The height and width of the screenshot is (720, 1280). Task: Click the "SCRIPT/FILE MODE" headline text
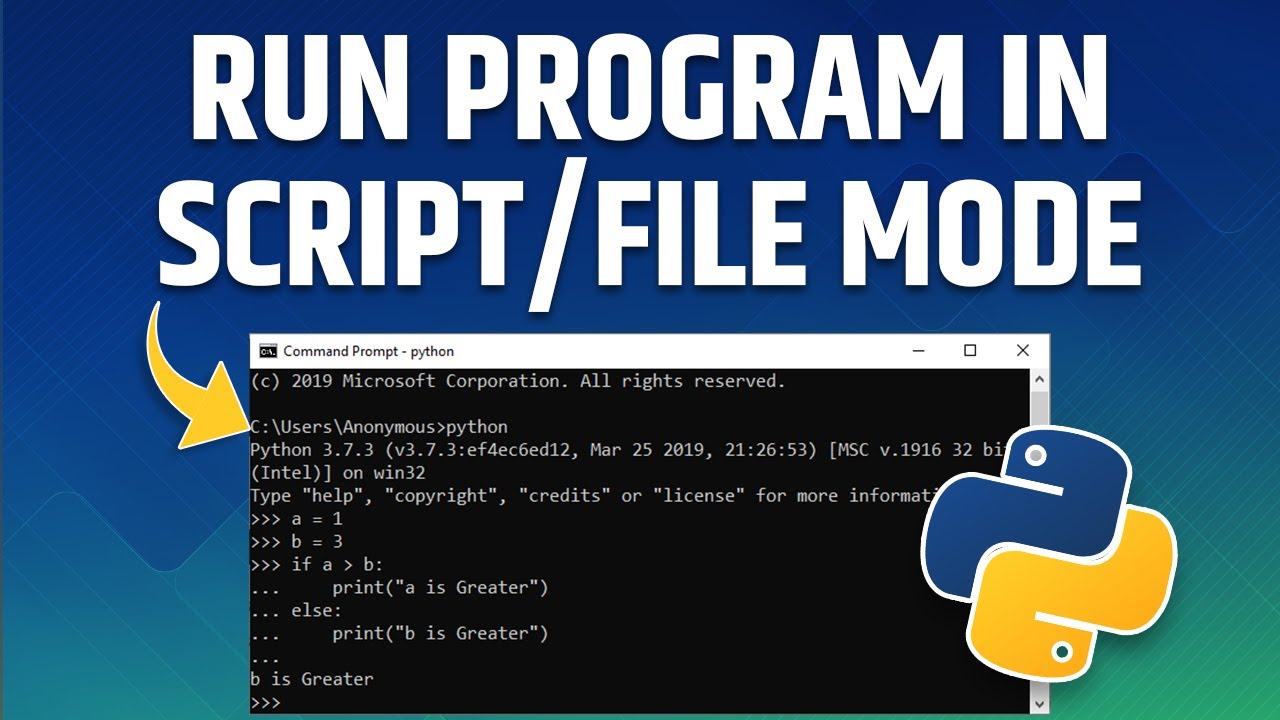pos(650,235)
